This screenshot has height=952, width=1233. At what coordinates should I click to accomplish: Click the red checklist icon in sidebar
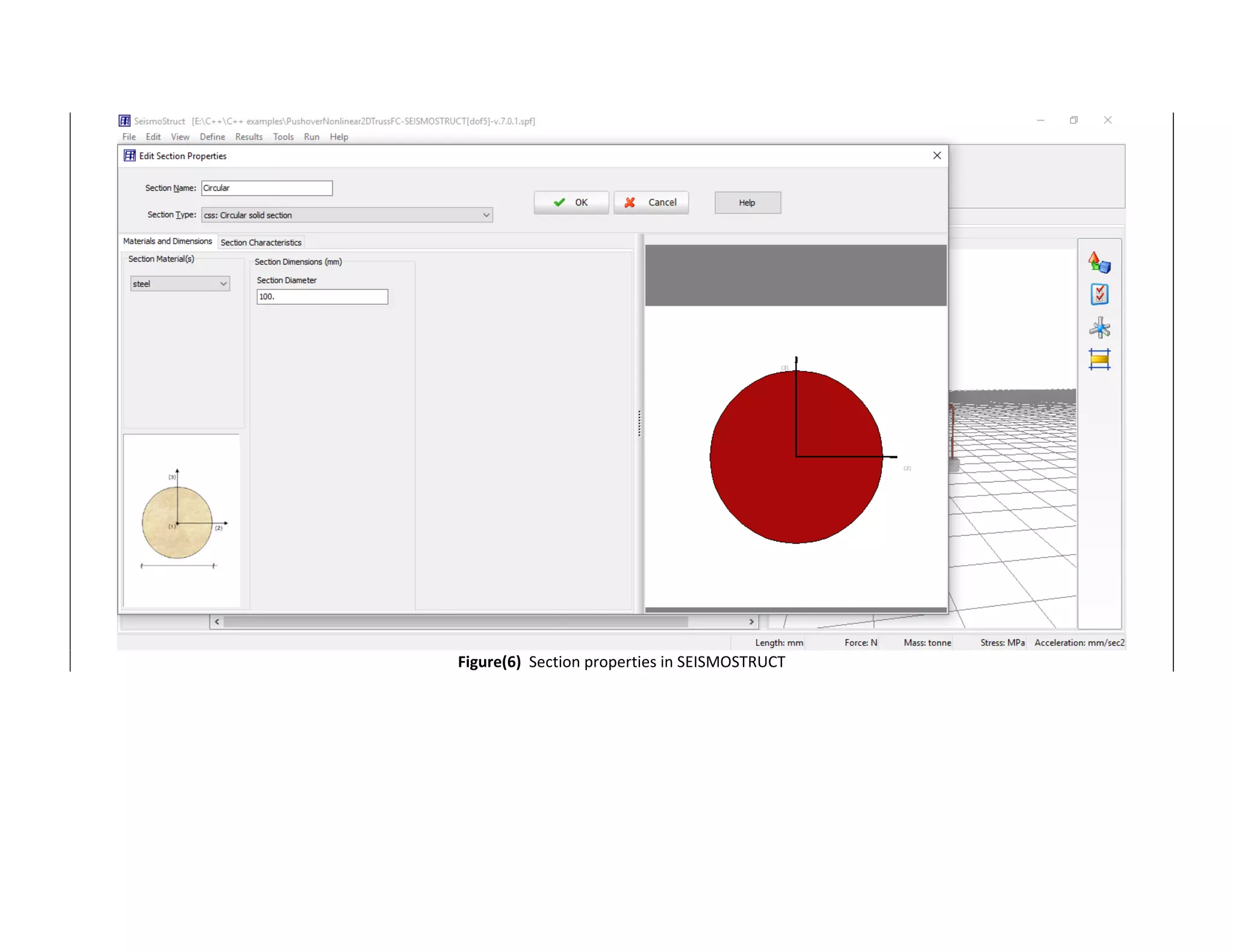pyautogui.click(x=1099, y=295)
